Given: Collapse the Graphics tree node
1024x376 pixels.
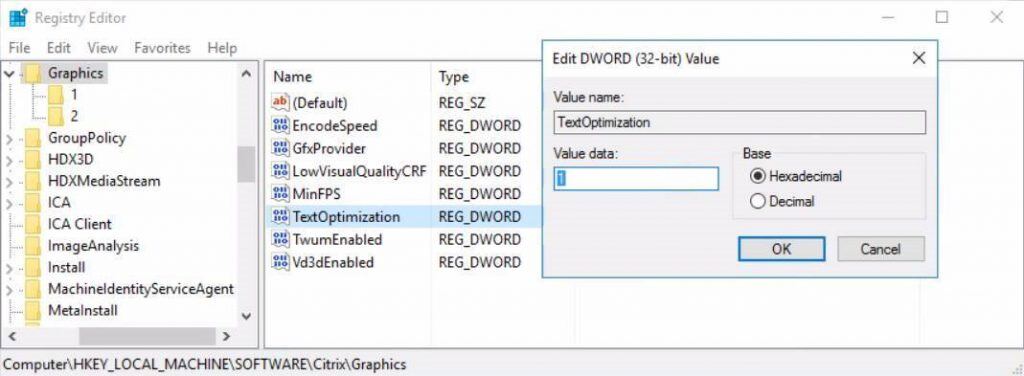Looking at the screenshot, I should [x=9, y=74].
